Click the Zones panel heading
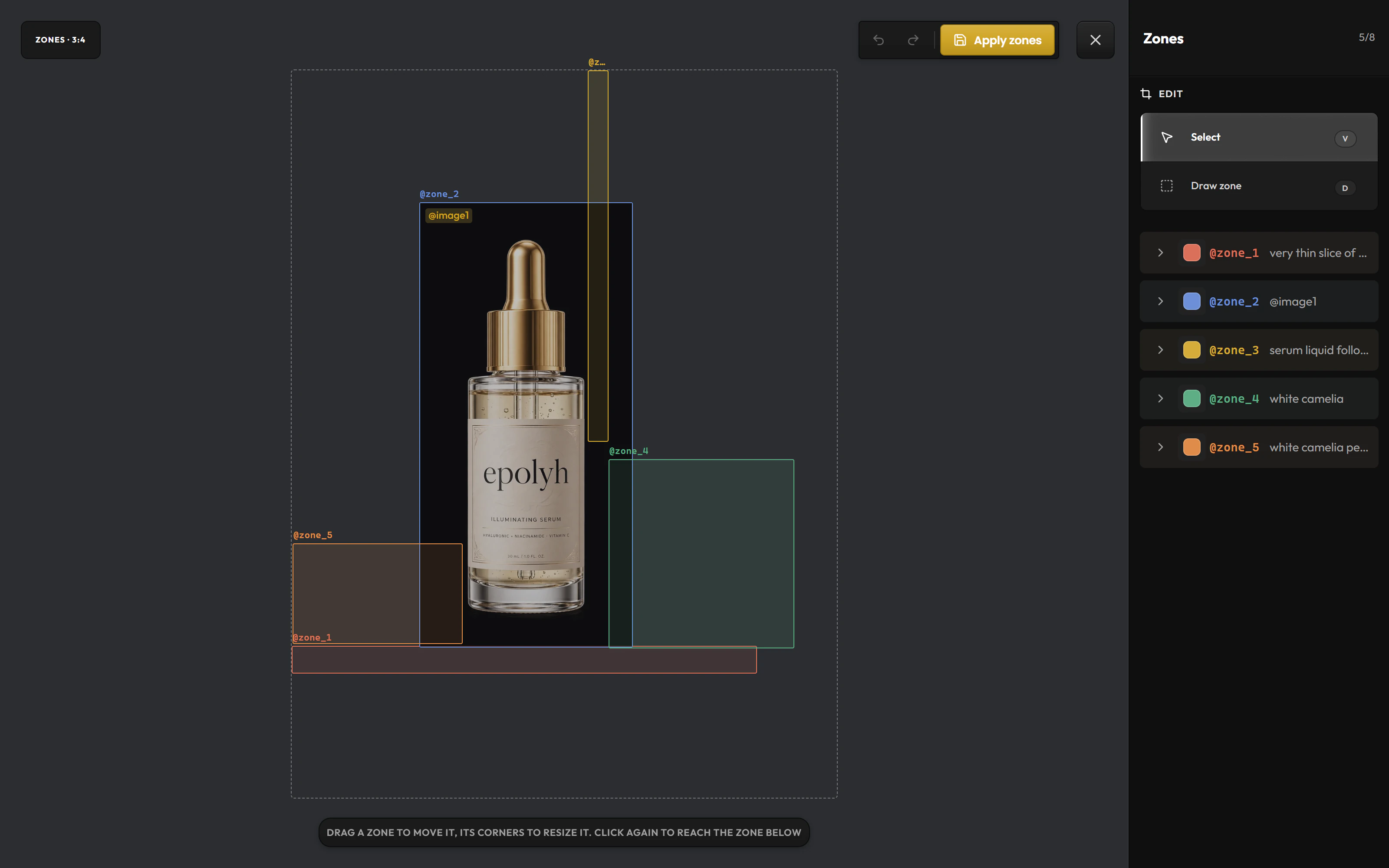This screenshot has width=1389, height=868. click(x=1163, y=39)
